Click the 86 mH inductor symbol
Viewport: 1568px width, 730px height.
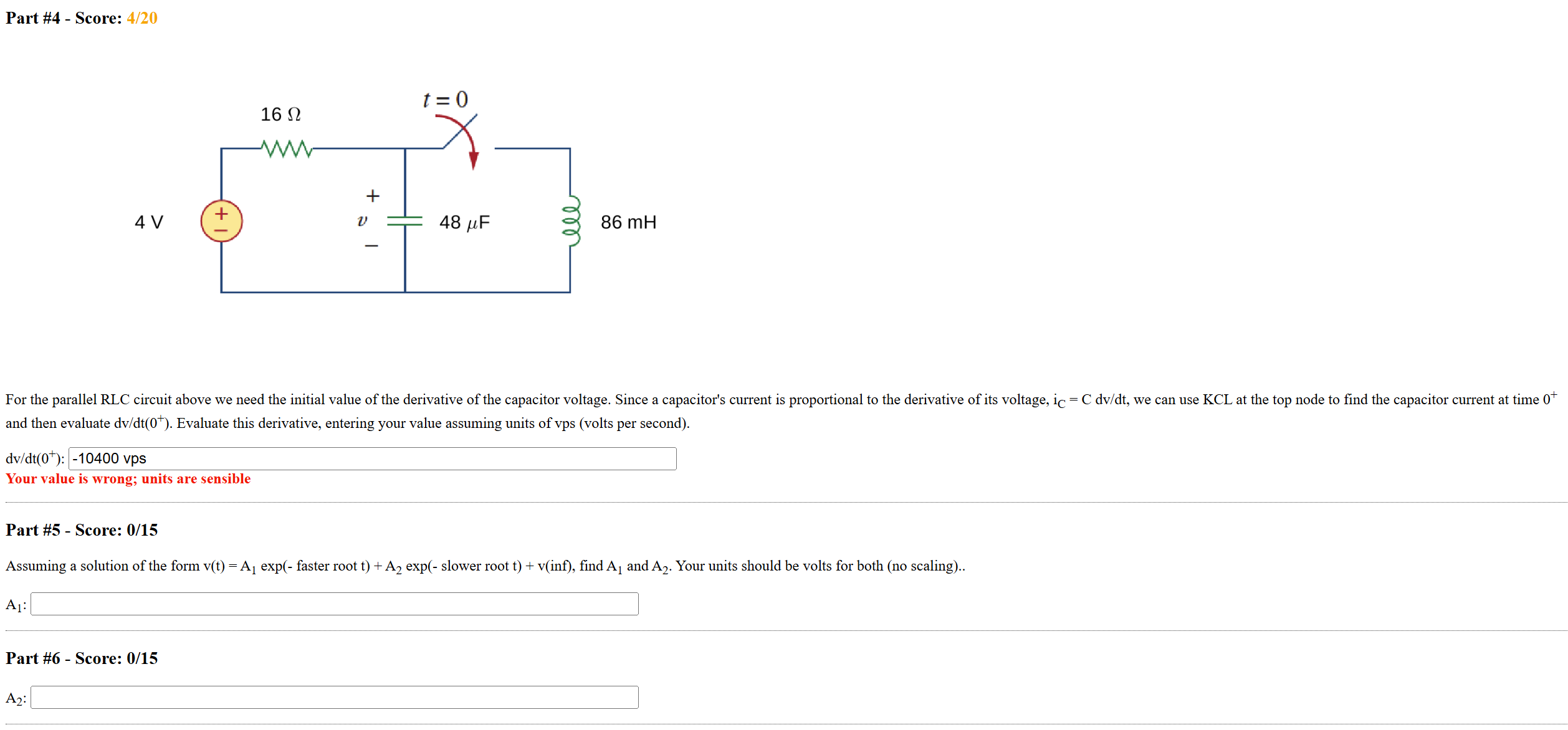571,219
